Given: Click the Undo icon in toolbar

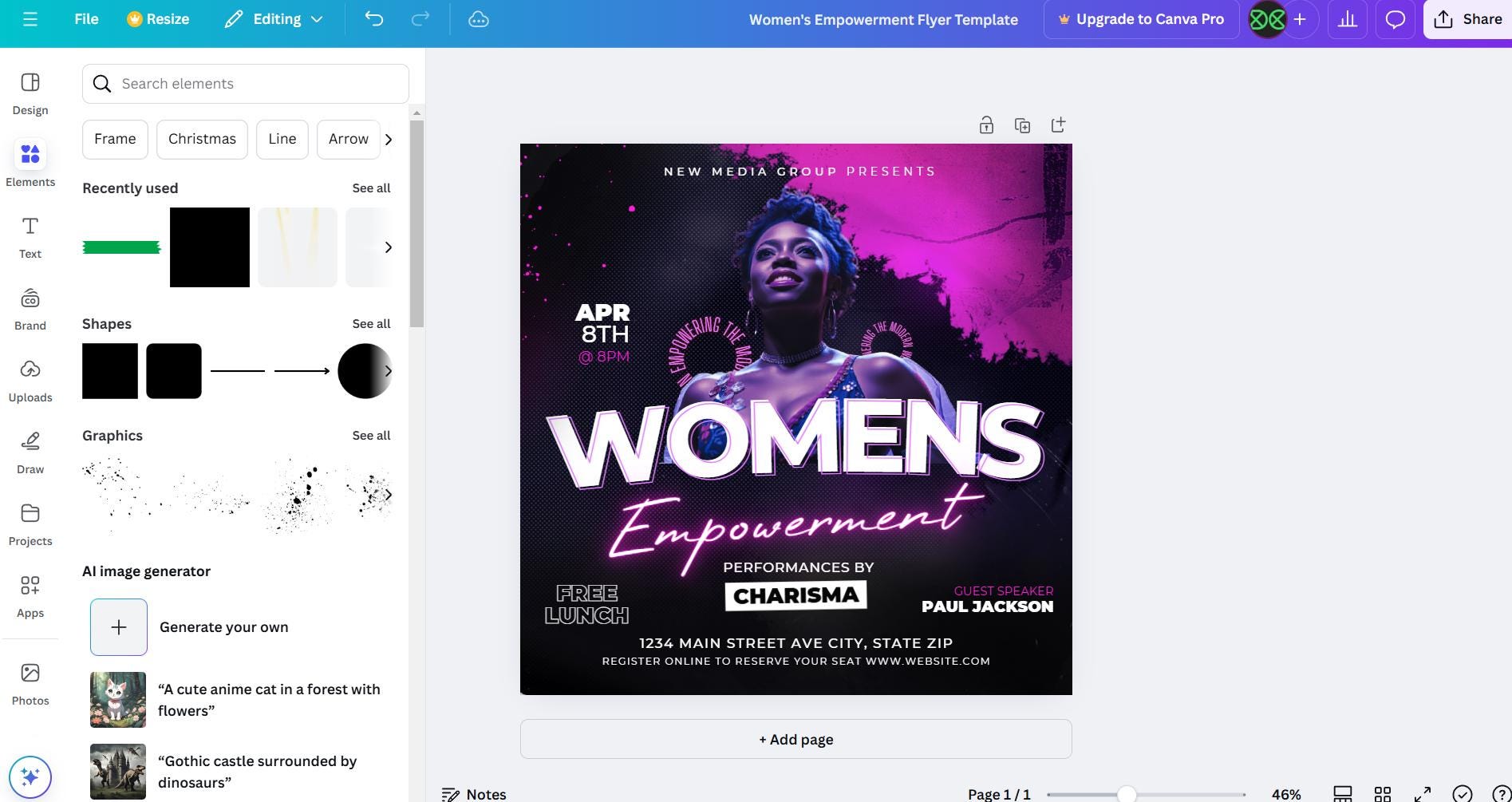Looking at the screenshot, I should point(373,18).
